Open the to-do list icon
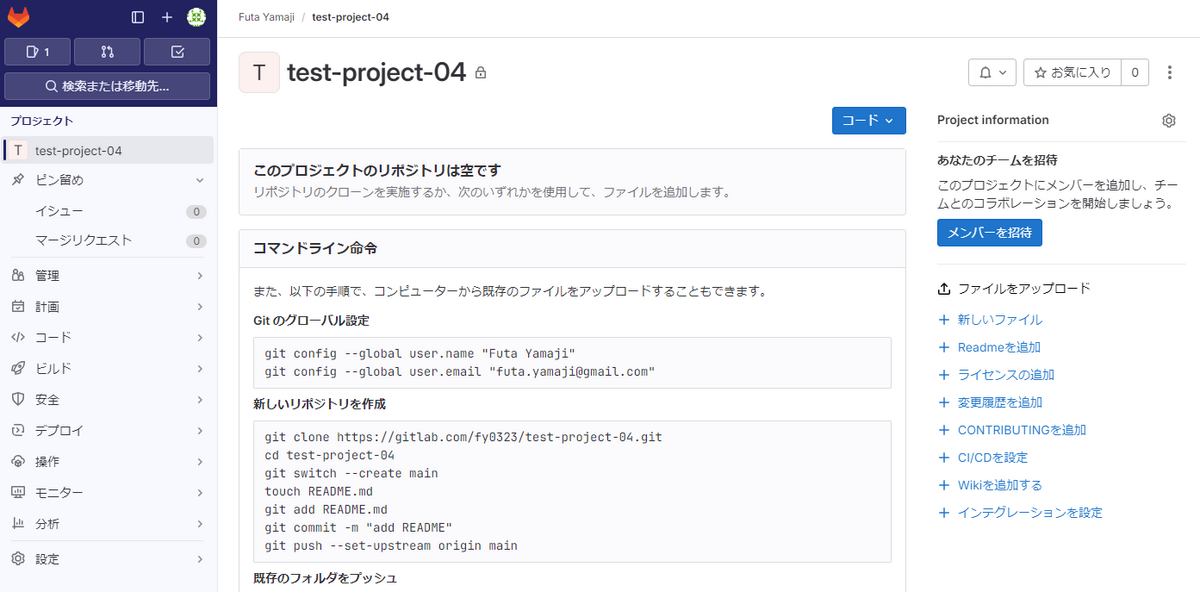 (177, 52)
